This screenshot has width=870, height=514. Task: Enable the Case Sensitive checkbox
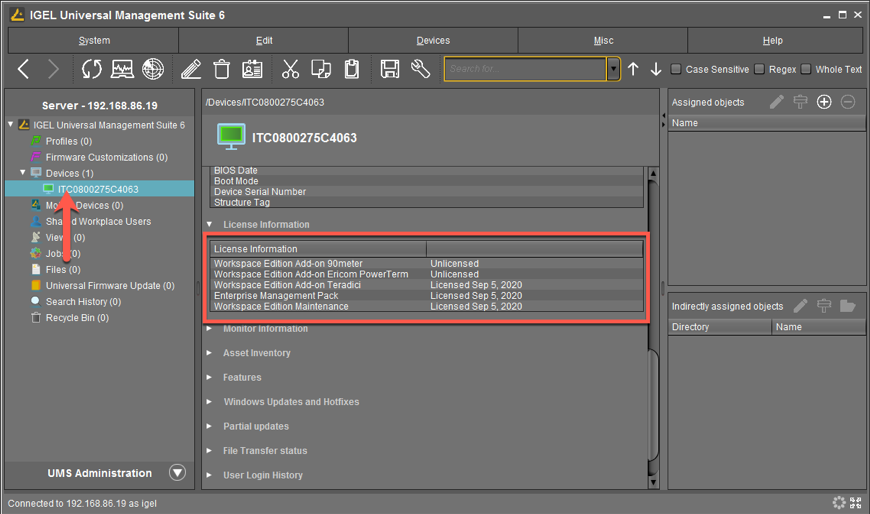677,69
